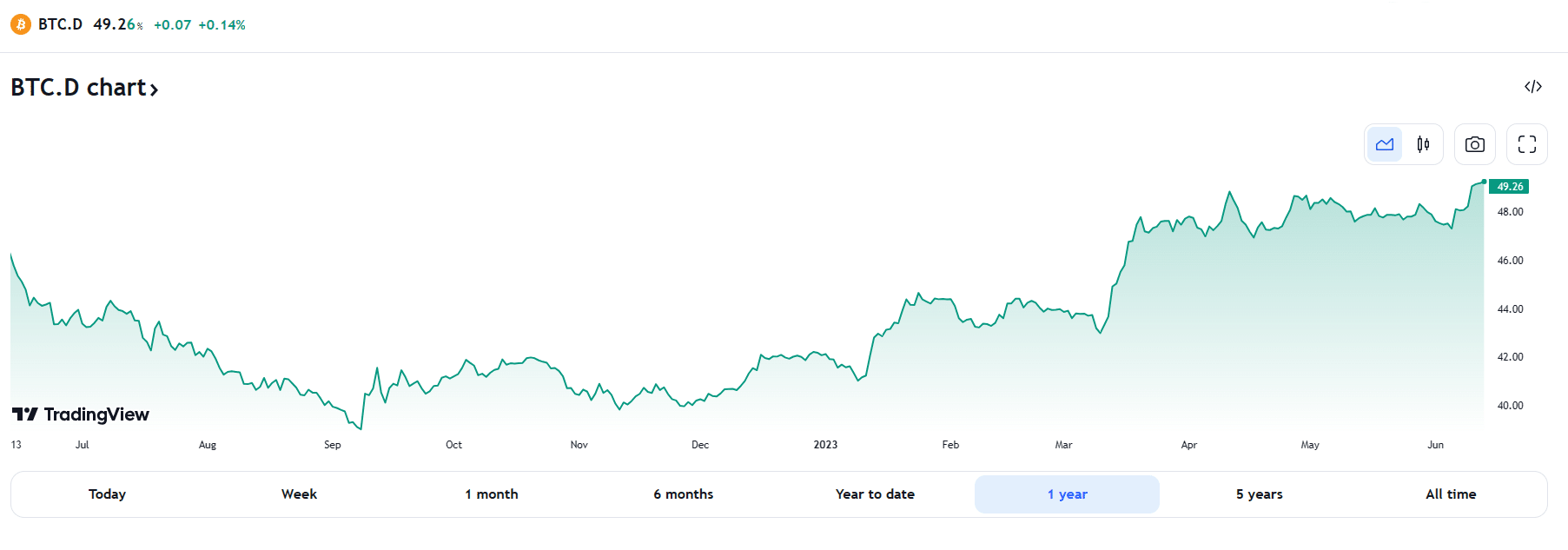Open chart in fullscreen mode icon
This screenshot has height=550, width=1568.
coord(1527,144)
